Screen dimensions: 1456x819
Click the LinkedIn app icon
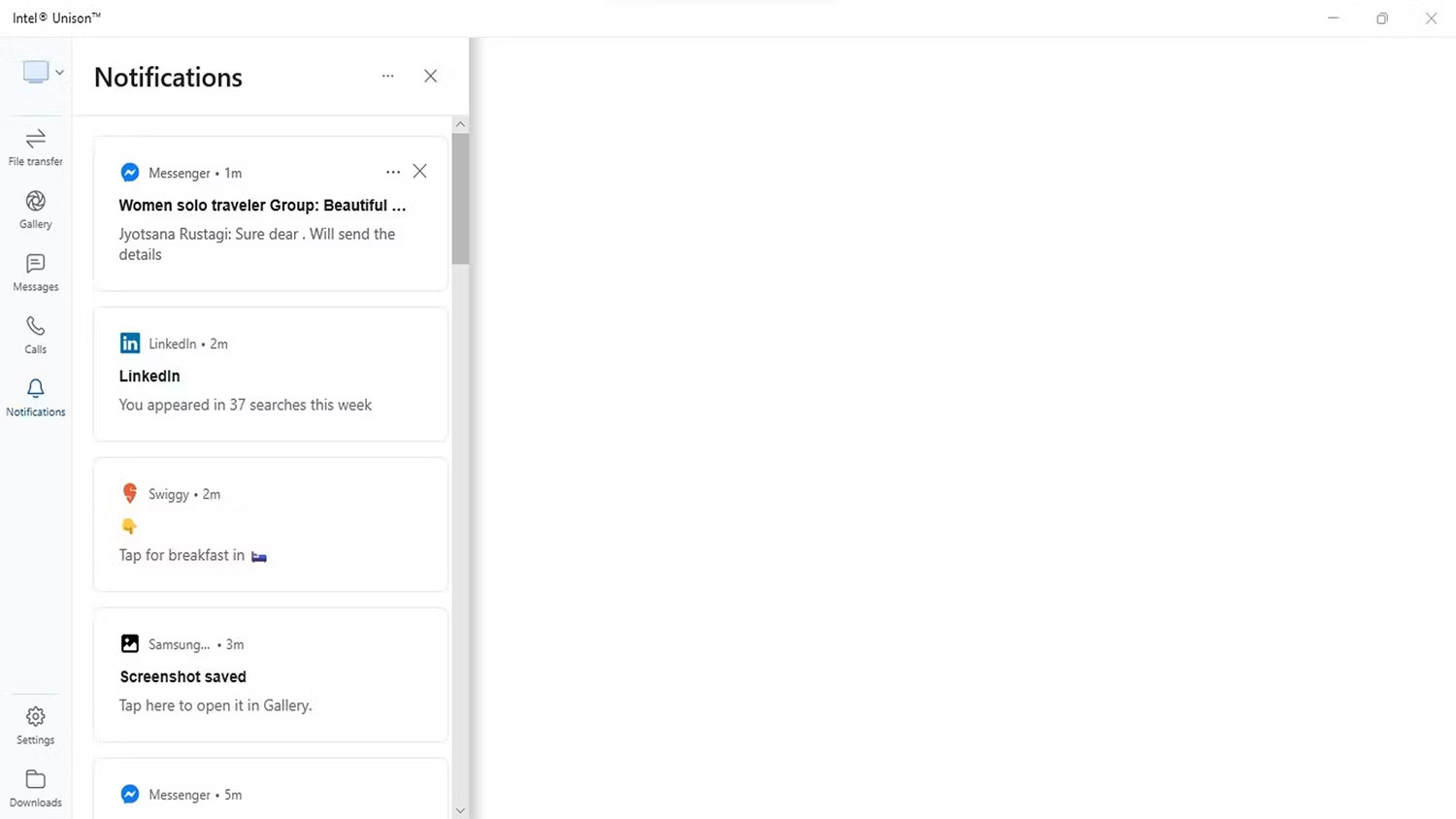tap(130, 344)
